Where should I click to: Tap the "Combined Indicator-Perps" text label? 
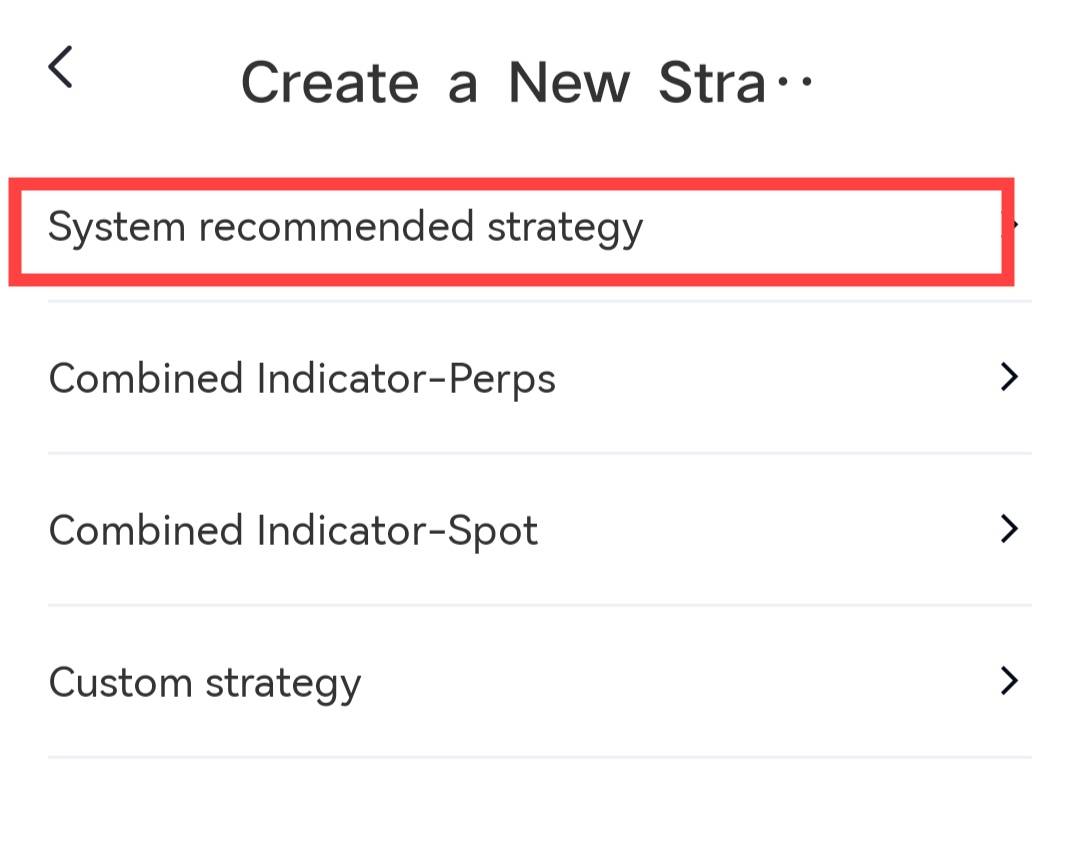[302, 378]
